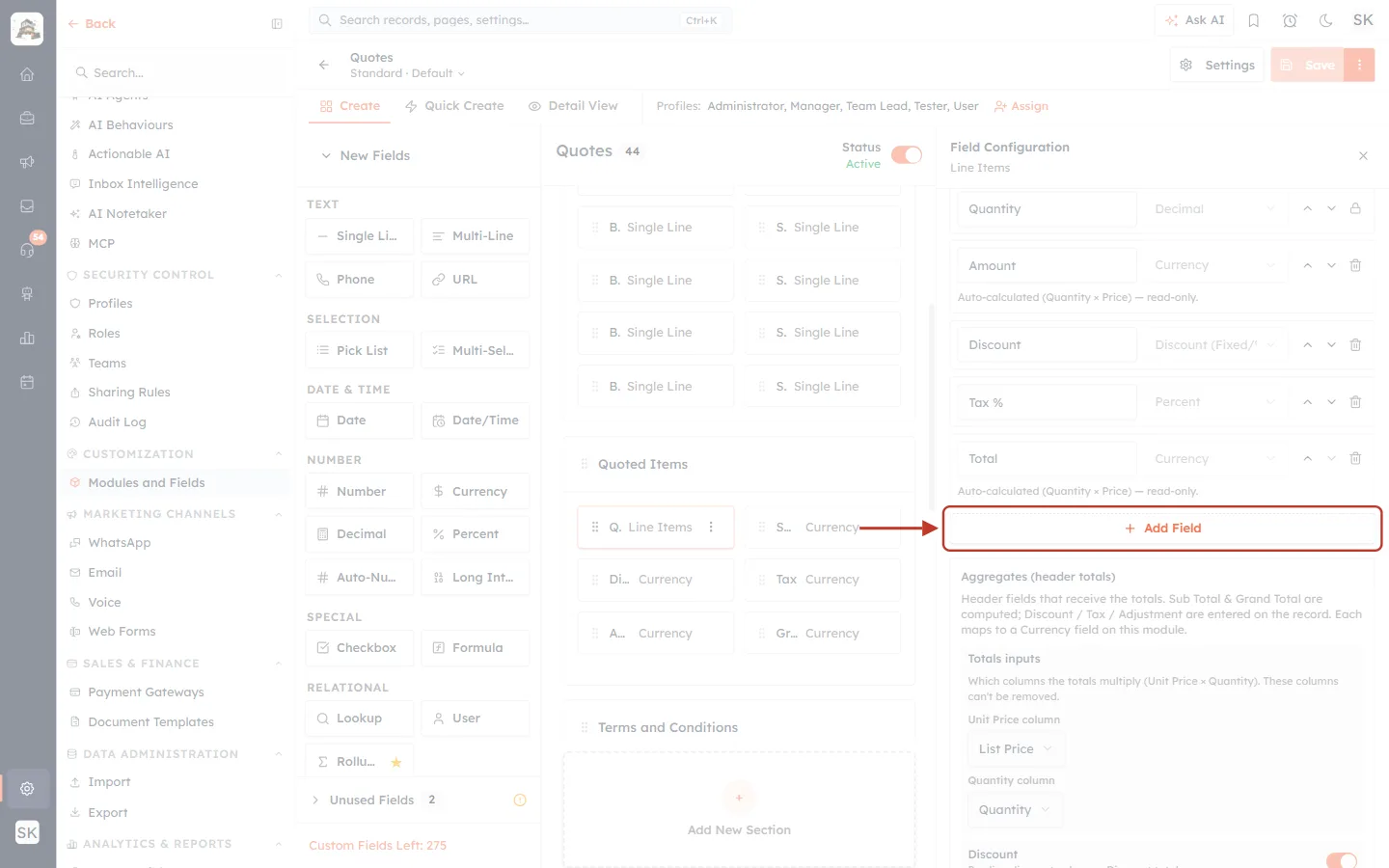Open the headset icon with notification badge
The height and width of the screenshot is (868, 1389).
click(x=27, y=250)
